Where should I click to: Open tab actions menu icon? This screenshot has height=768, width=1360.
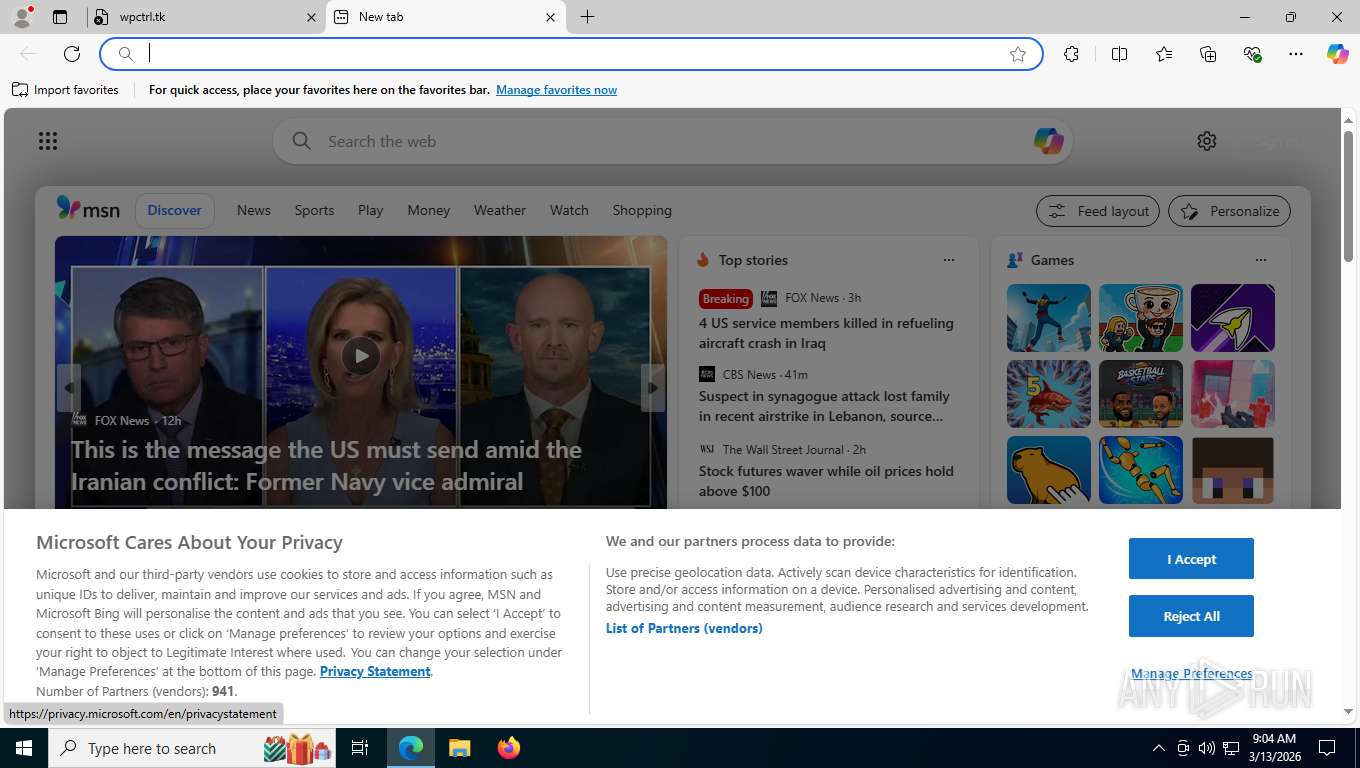pyautogui.click(x=60, y=17)
